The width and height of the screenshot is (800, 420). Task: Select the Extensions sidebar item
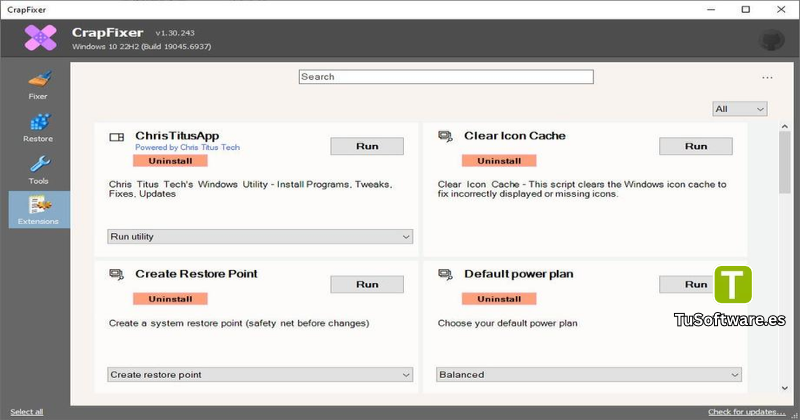39,210
